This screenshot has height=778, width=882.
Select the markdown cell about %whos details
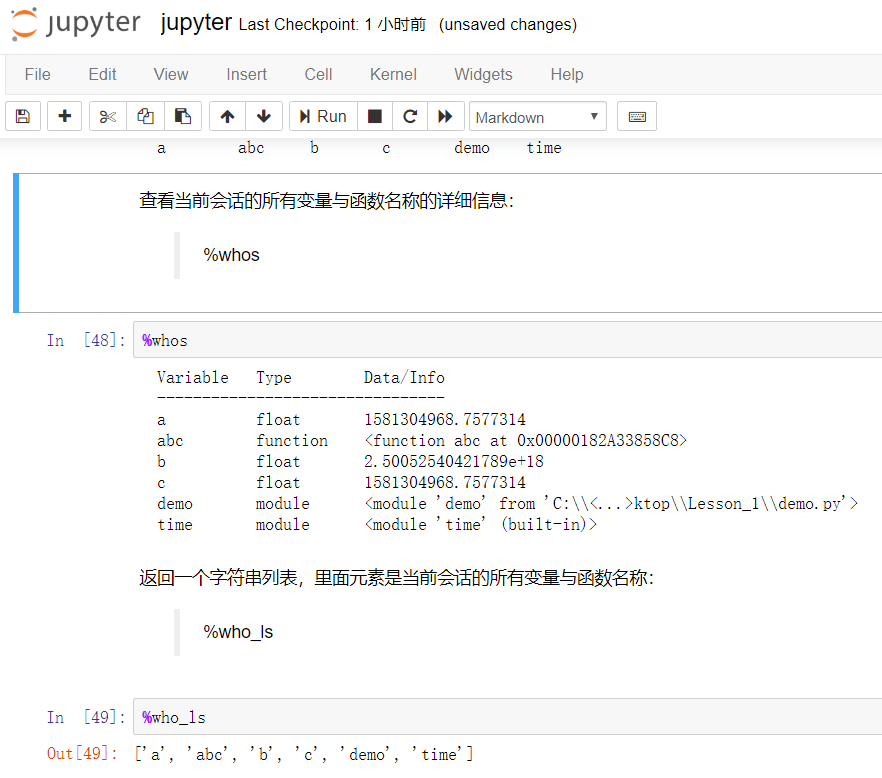coord(450,242)
